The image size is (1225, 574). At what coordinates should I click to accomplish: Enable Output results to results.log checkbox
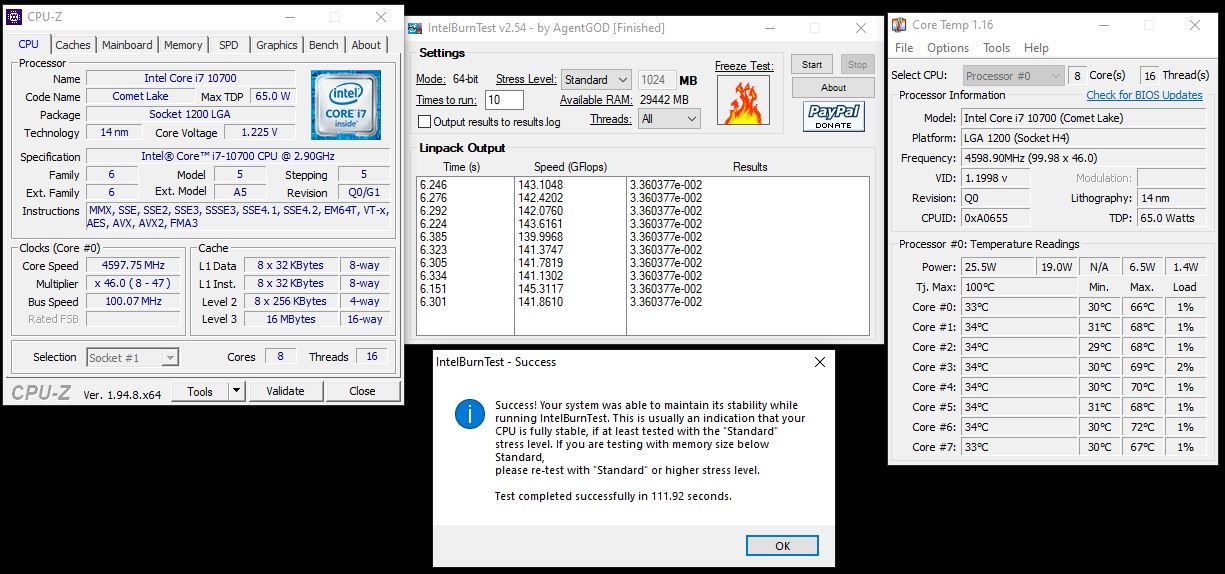coord(425,122)
